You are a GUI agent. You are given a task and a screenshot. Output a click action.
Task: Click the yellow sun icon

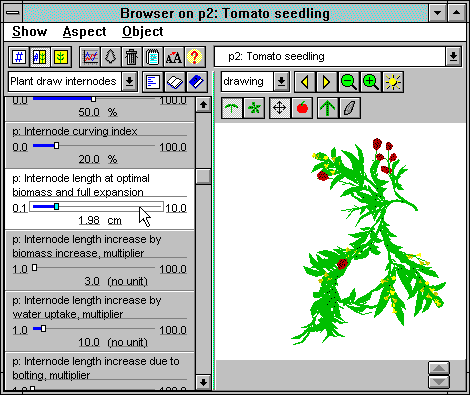click(x=393, y=82)
